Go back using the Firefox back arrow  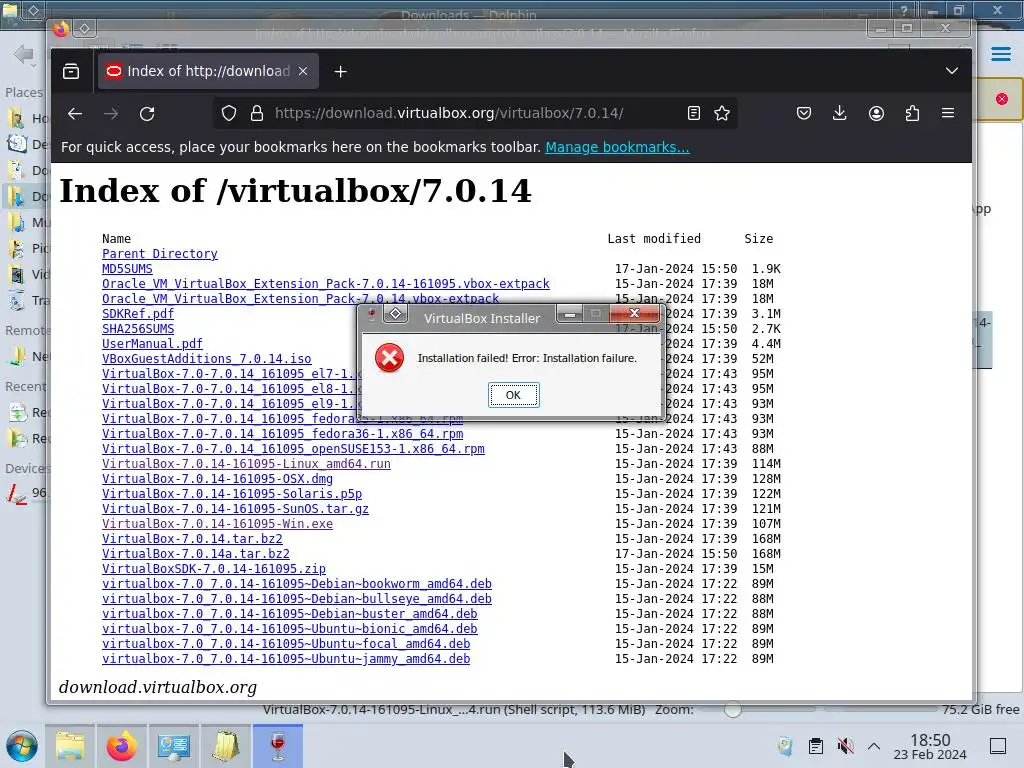coord(75,114)
